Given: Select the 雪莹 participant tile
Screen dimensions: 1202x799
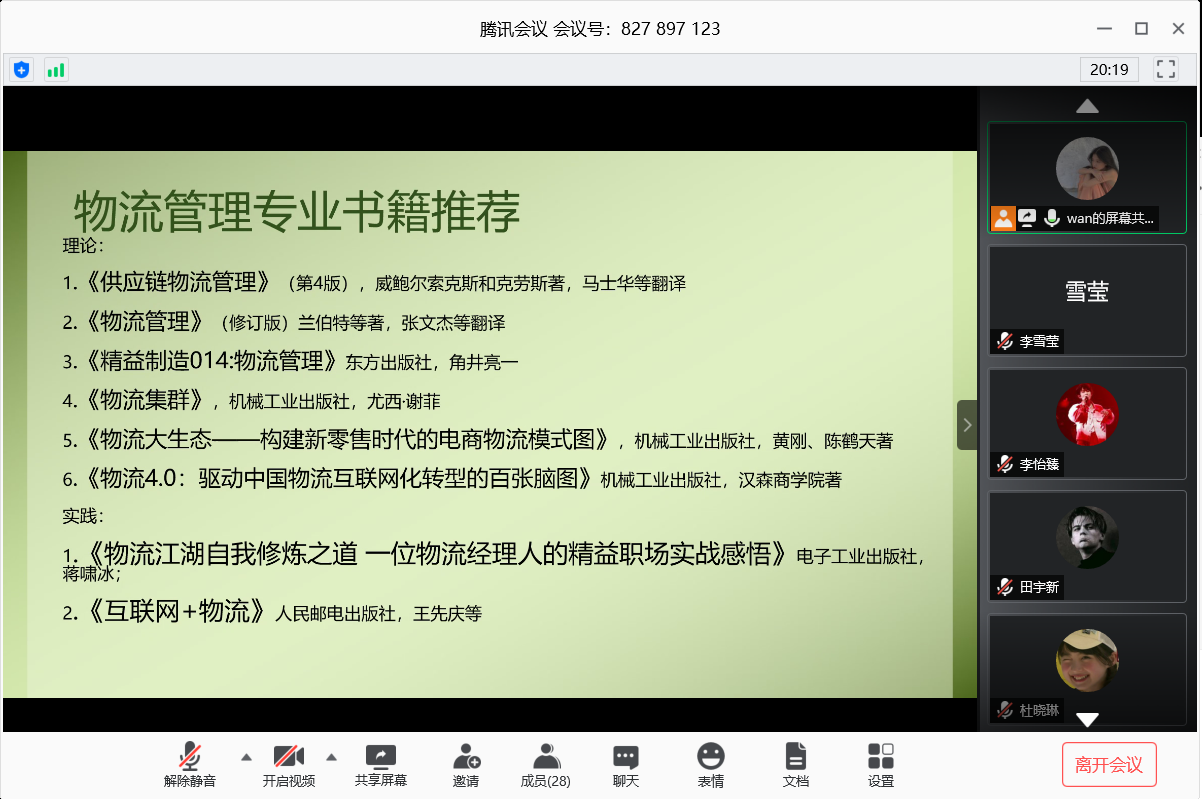Looking at the screenshot, I should 1087,300.
